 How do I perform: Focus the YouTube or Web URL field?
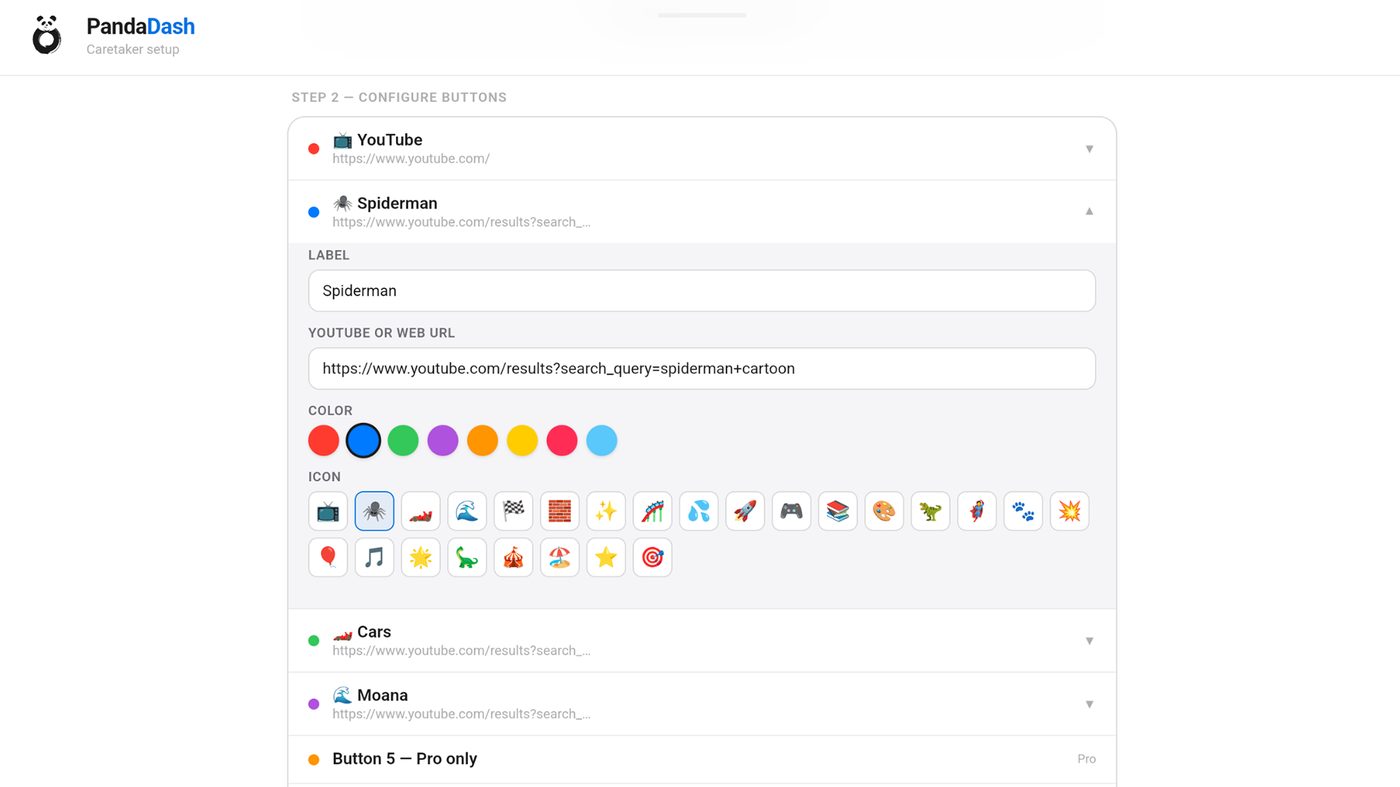pyautogui.click(x=702, y=369)
